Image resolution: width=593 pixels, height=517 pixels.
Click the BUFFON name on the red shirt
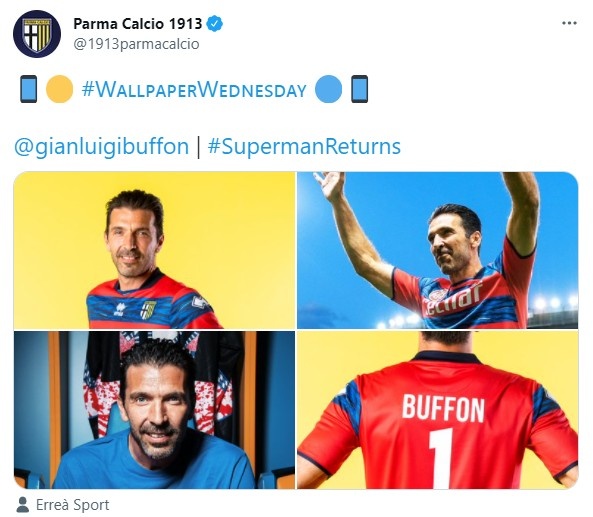(443, 408)
